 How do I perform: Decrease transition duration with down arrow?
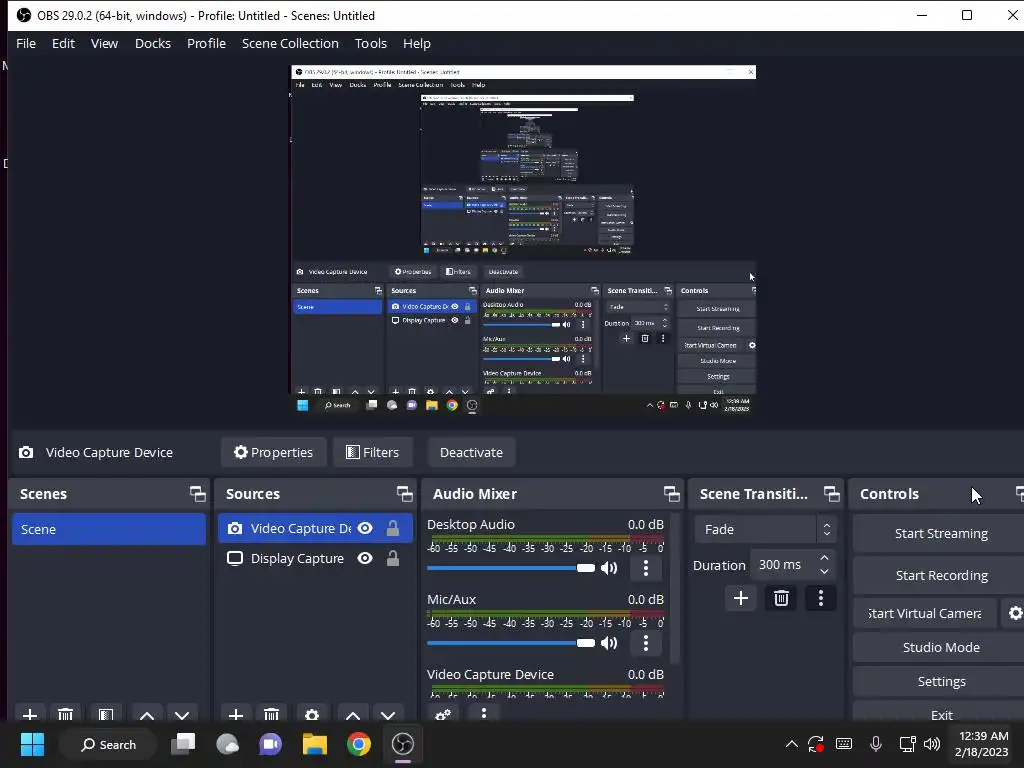click(824, 571)
